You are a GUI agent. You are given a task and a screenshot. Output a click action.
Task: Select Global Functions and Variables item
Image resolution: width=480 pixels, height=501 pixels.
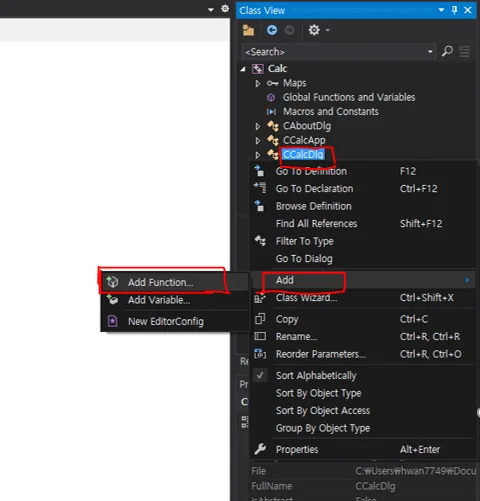(349, 97)
